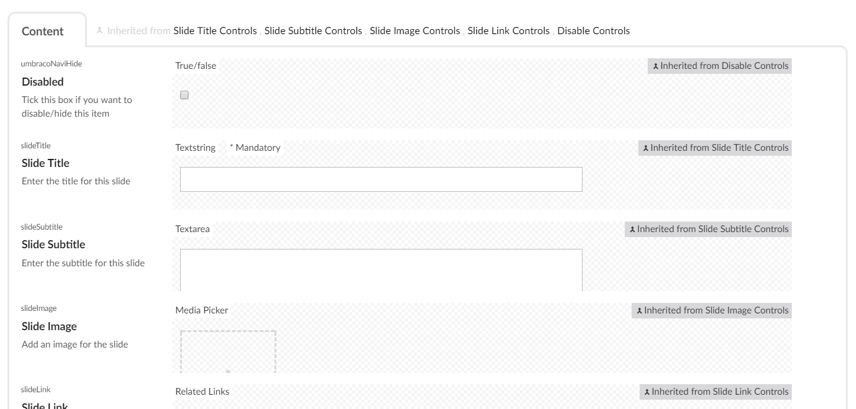Click the Inherited from Disable Controls badge
Screen dimensions: 856x409
[x=719, y=66]
